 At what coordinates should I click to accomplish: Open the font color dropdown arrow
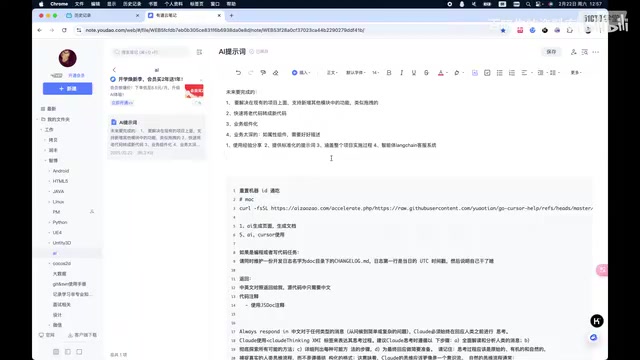click(x=447, y=73)
